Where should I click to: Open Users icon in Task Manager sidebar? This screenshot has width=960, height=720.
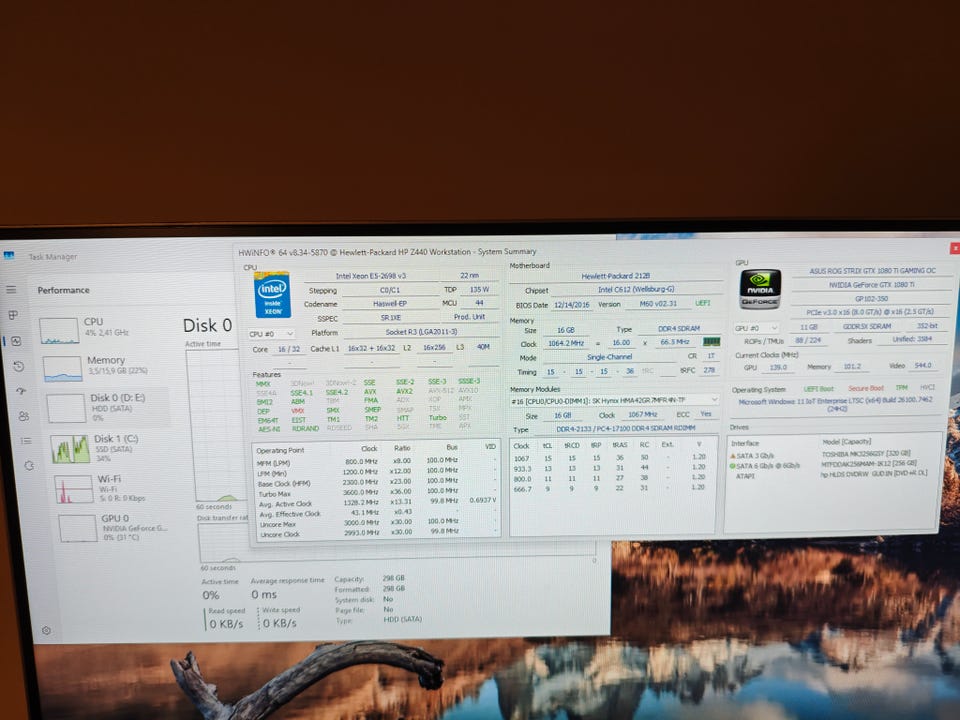point(23,416)
